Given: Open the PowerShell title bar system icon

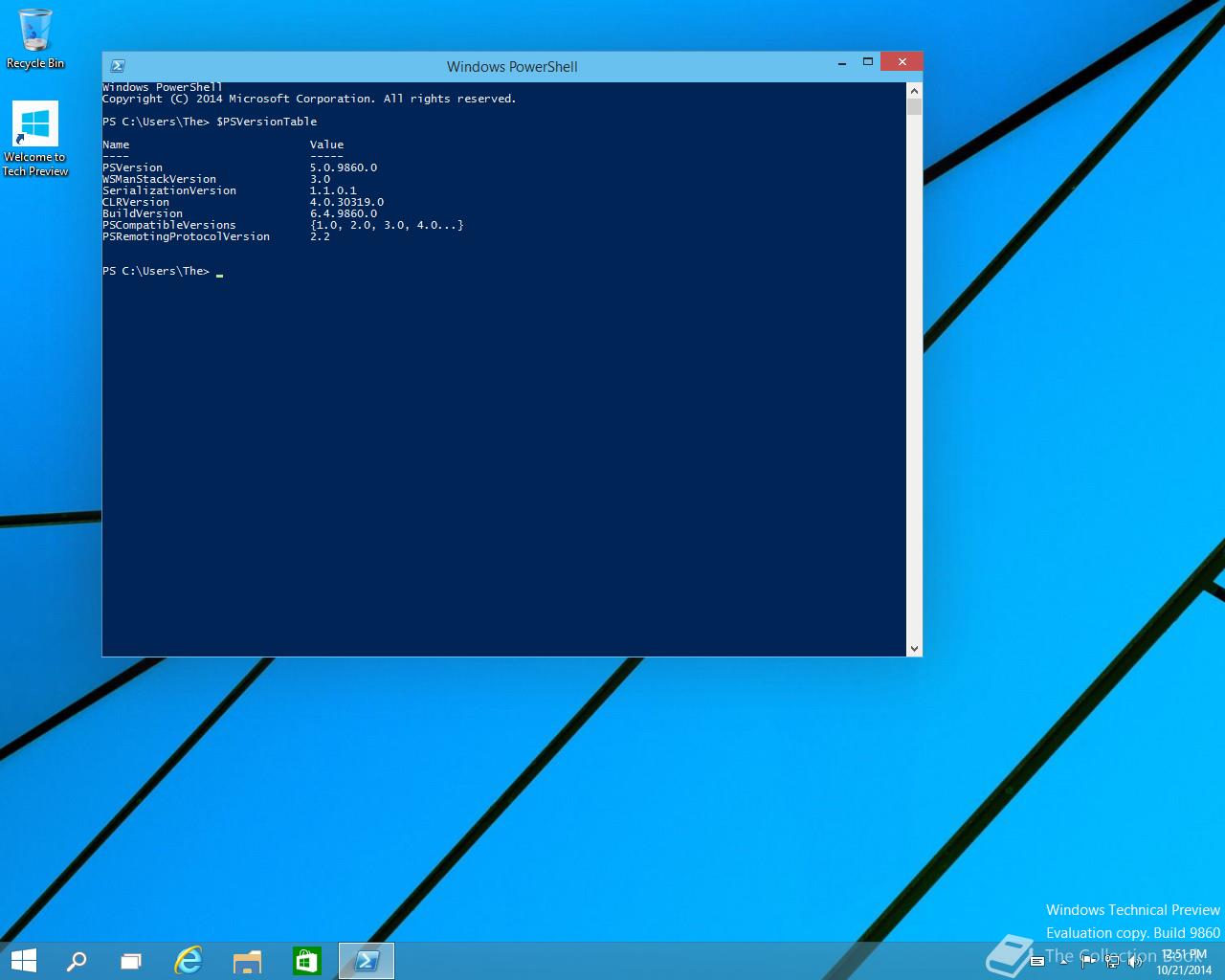Looking at the screenshot, I should click(x=118, y=66).
